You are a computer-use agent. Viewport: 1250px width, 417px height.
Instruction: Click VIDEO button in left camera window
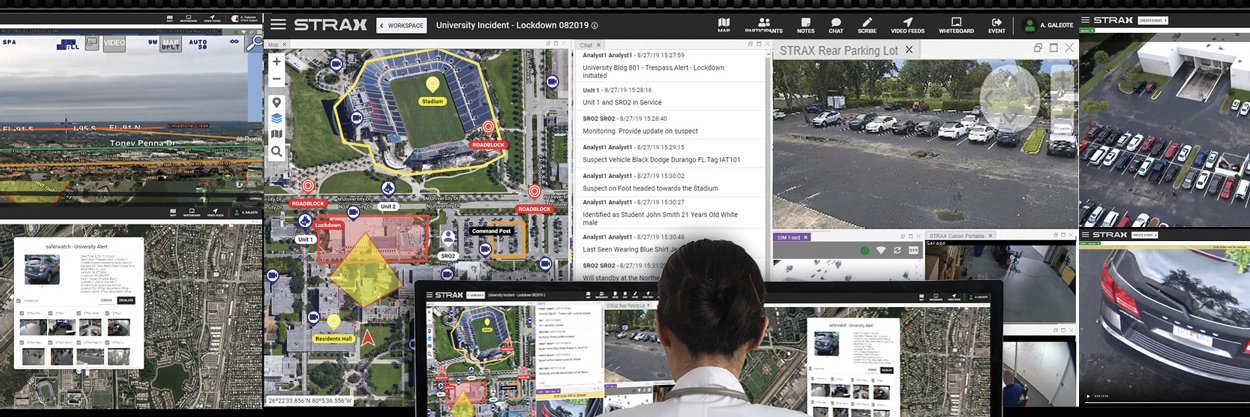click(x=114, y=43)
